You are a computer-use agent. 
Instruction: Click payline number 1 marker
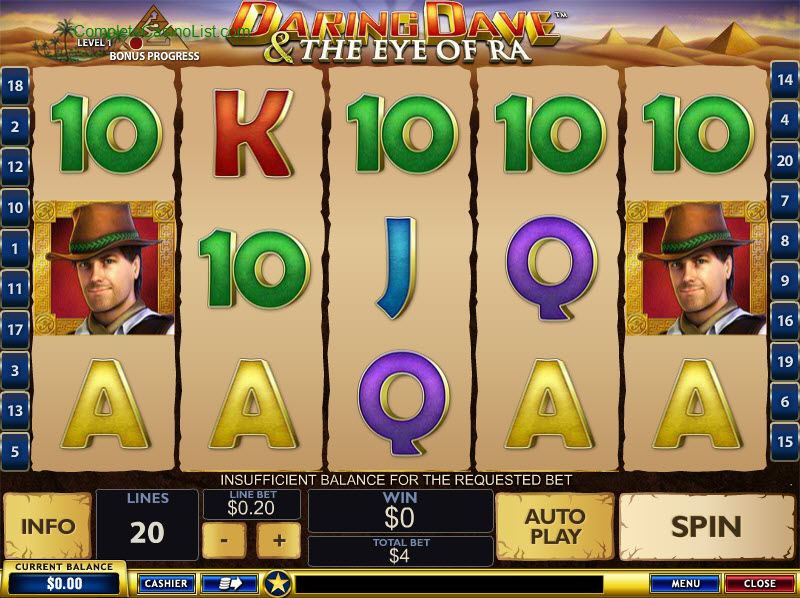click(x=15, y=248)
